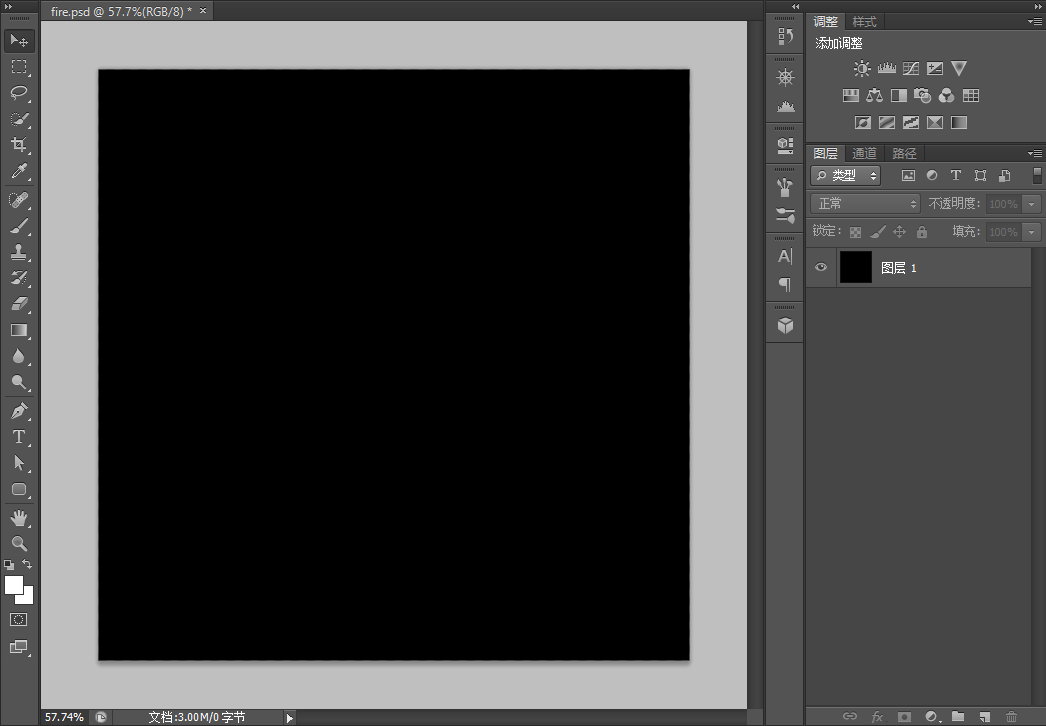Switch to the 通道 tab
The height and width of the screenshot is (726, 1046).
864,153
